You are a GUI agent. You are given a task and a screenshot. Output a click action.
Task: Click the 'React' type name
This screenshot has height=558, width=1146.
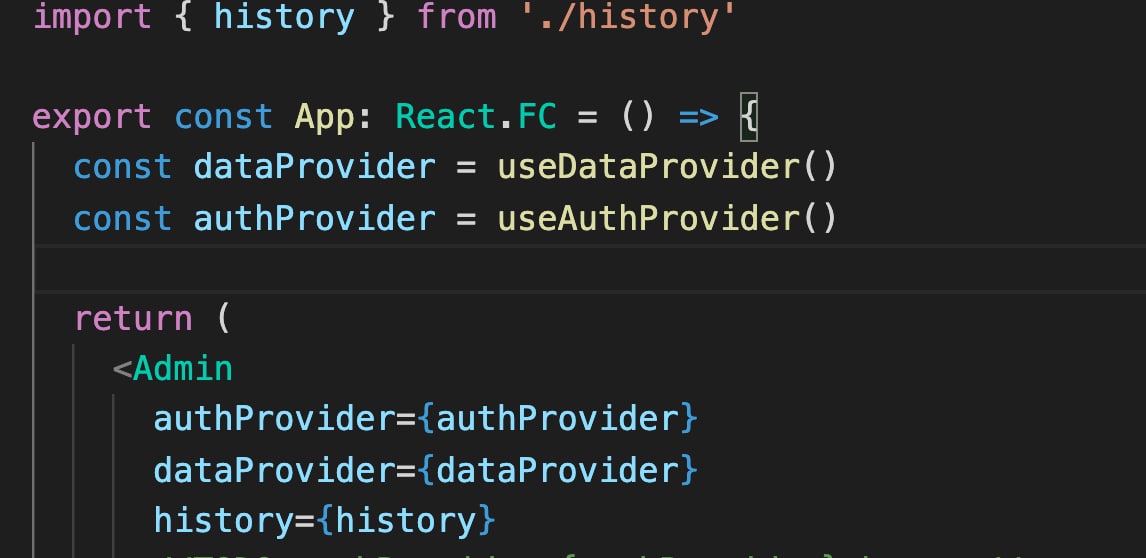coord(446,117)
